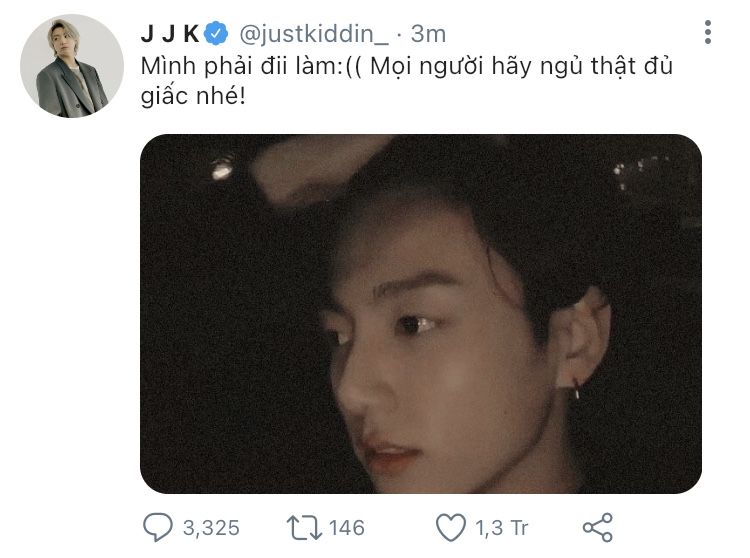The image size is (750, 558).
Task: Click the earring in the attached photo
Action: click(x=576, y=388)
